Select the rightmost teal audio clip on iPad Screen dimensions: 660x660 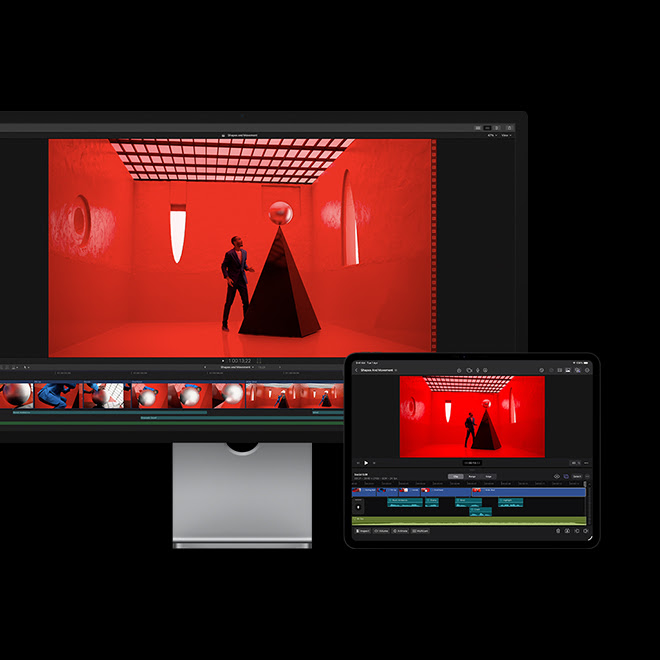[511, 502]
